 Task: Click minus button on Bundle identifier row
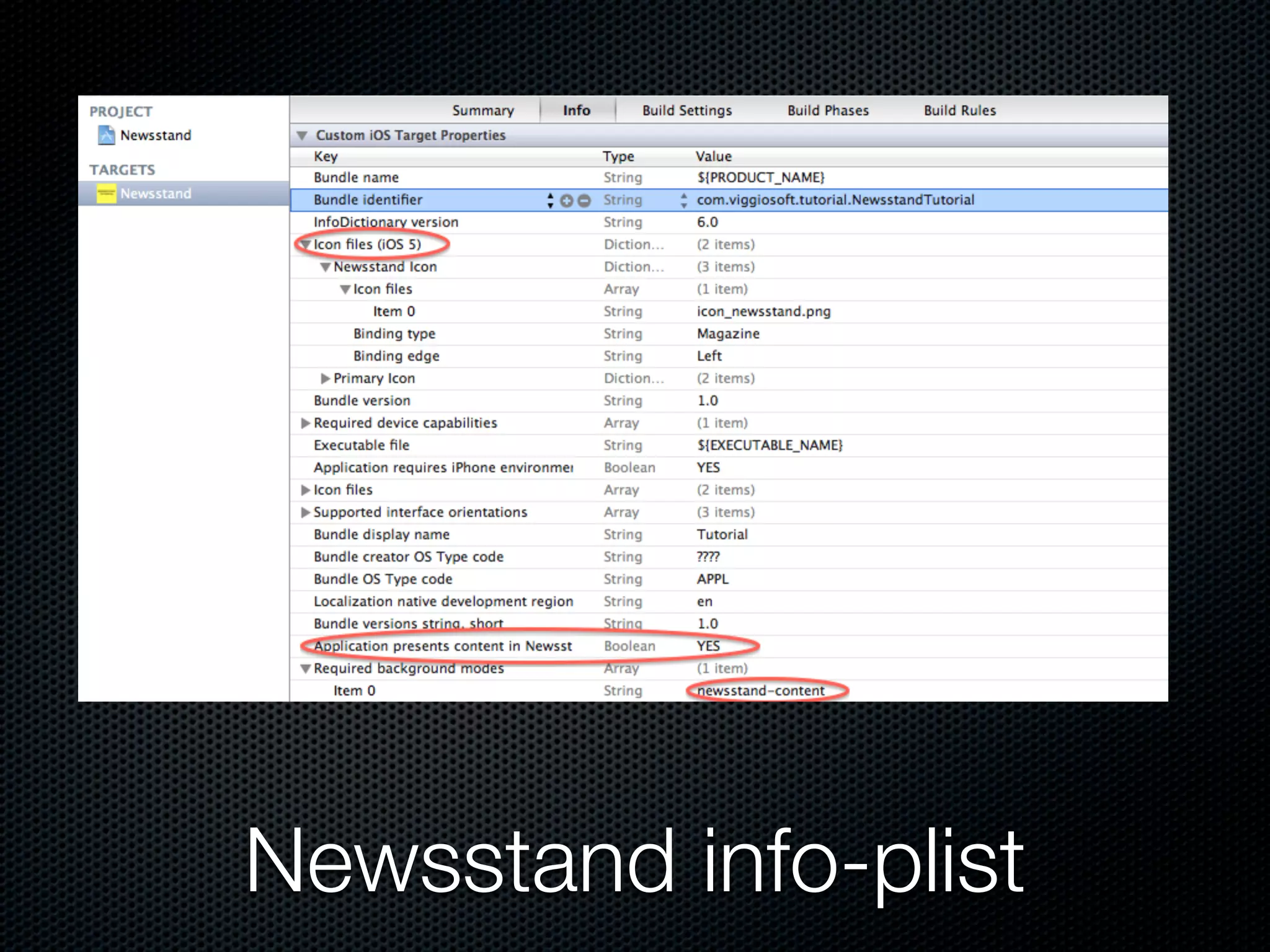click(584, 200)
